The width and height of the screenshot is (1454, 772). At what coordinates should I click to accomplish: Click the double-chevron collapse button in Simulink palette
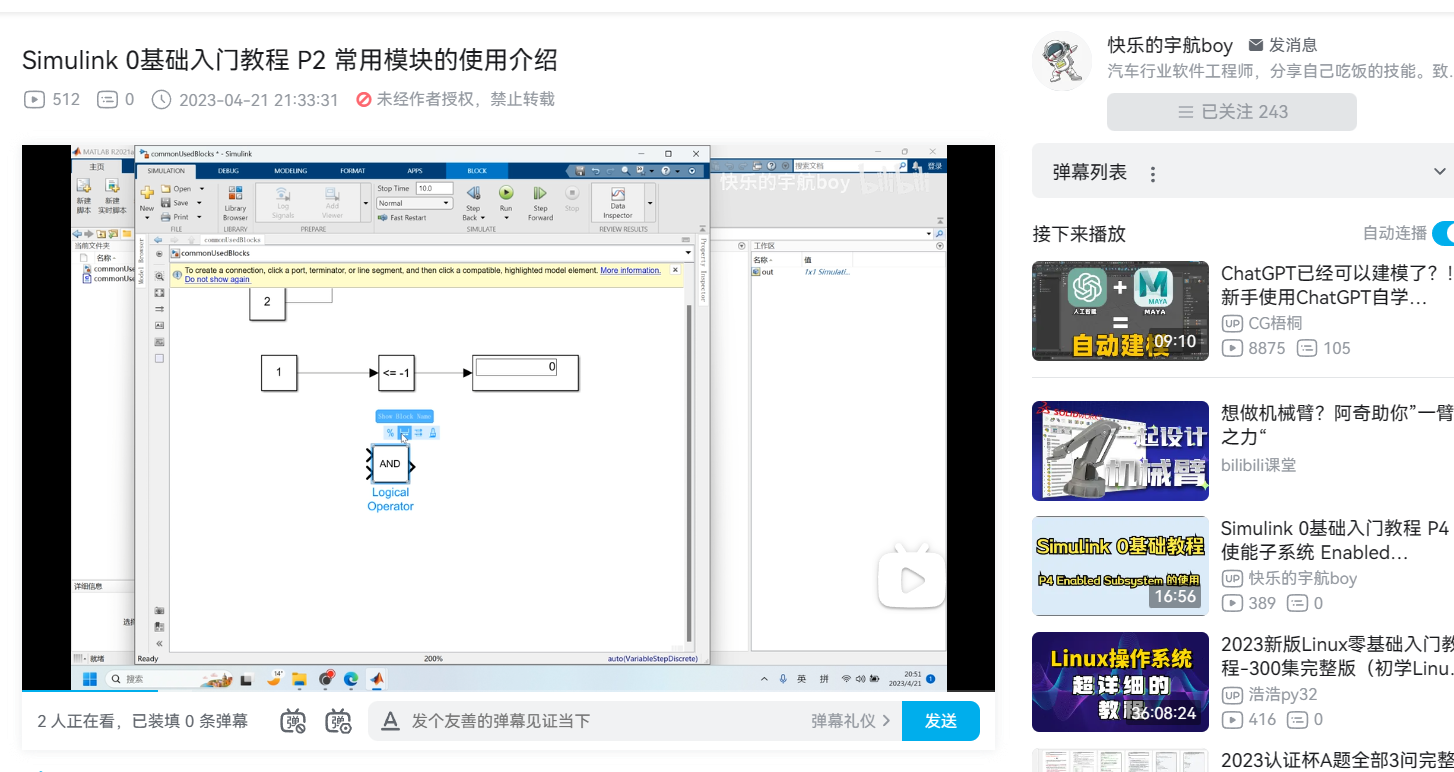(x=159, y=644)
